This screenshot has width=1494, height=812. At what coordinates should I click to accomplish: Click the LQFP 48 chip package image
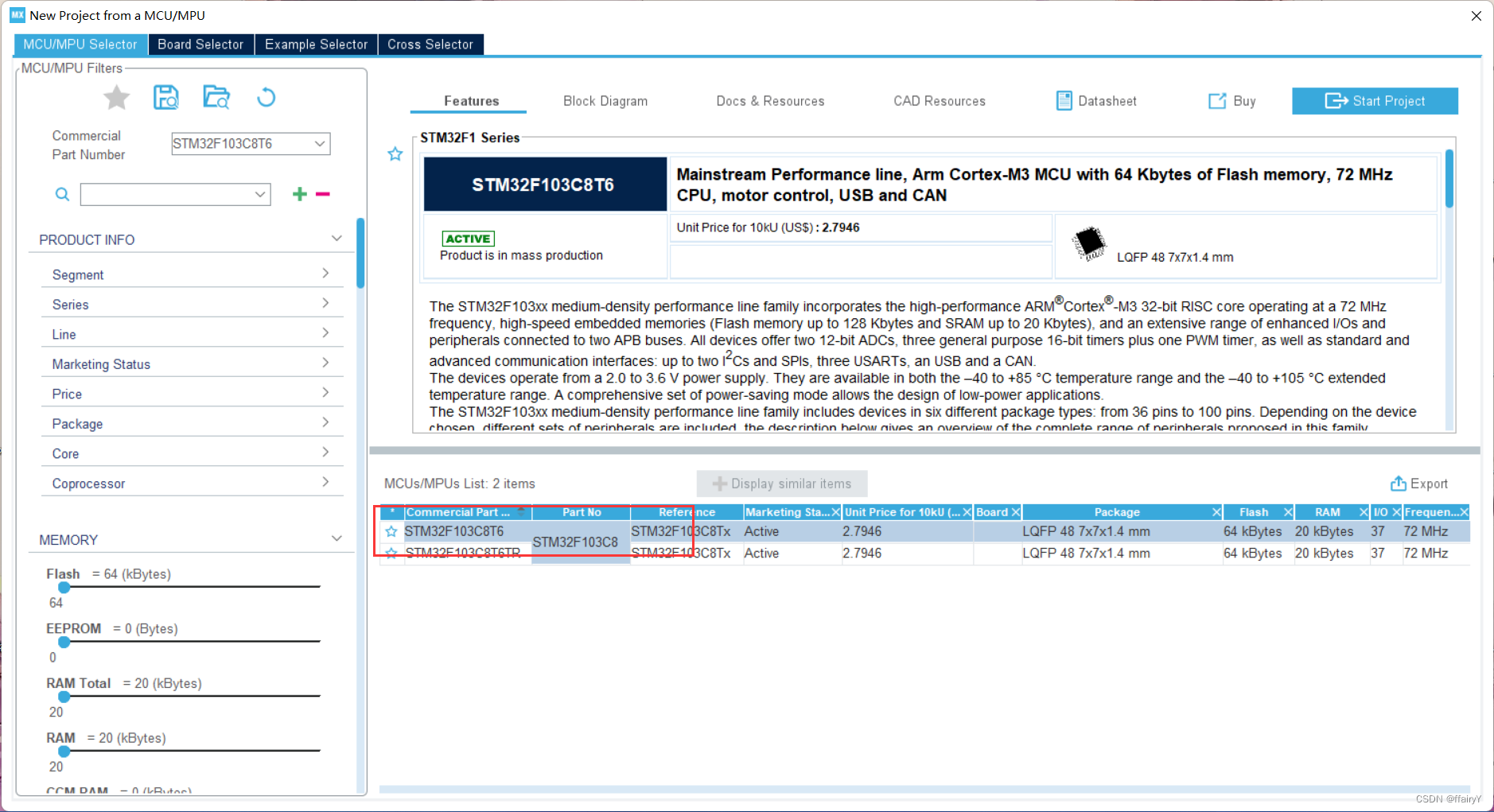point(1089,243)
